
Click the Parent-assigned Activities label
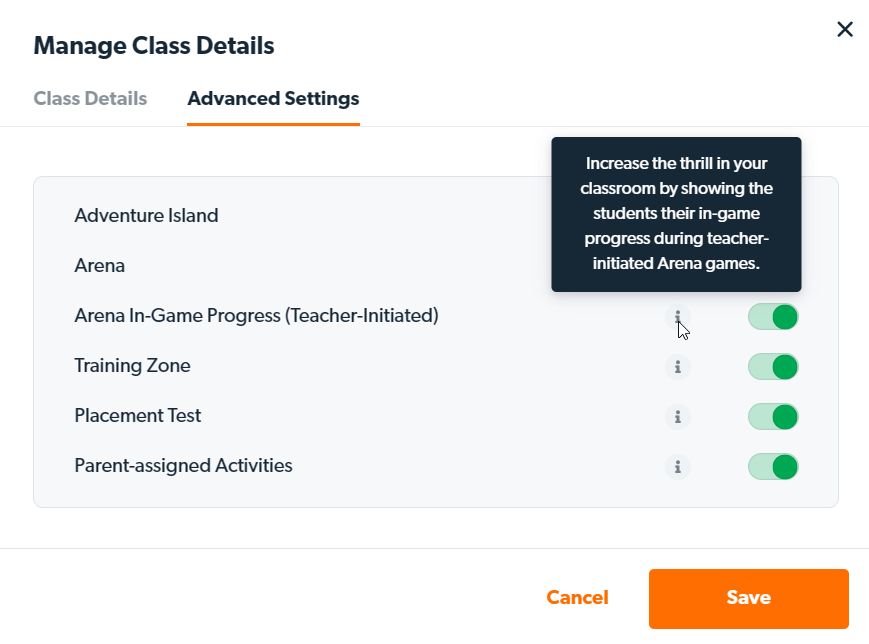pos(183,466)
